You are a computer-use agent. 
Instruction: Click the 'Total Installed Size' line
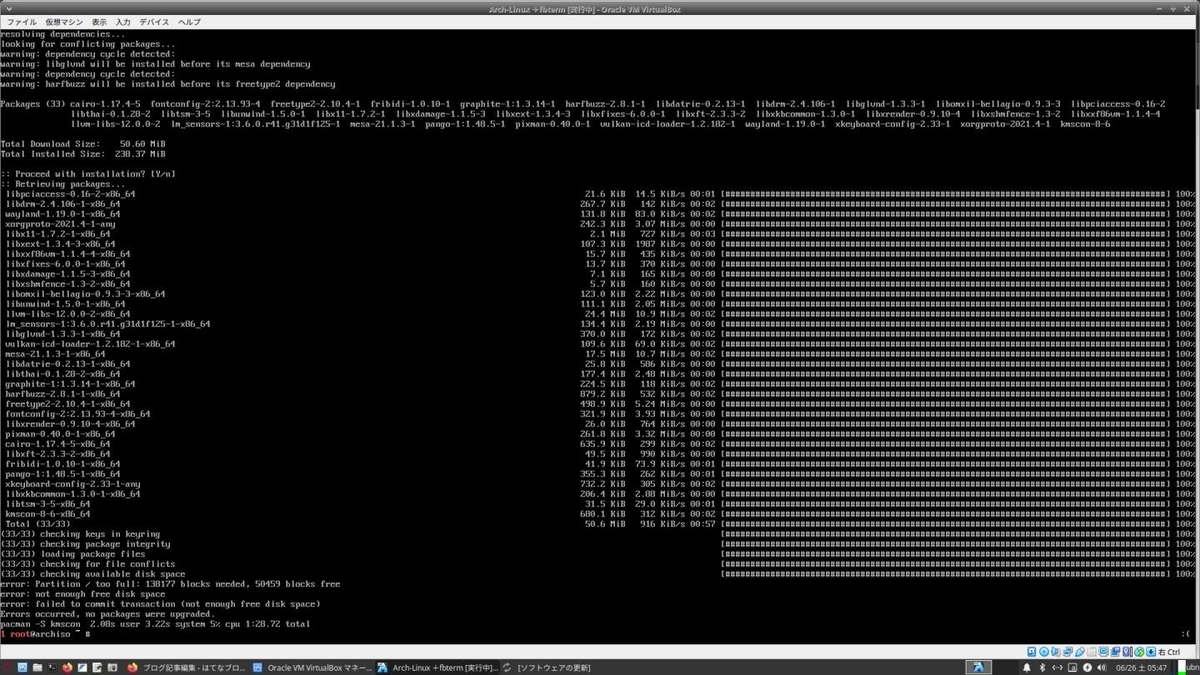point(83,154)
